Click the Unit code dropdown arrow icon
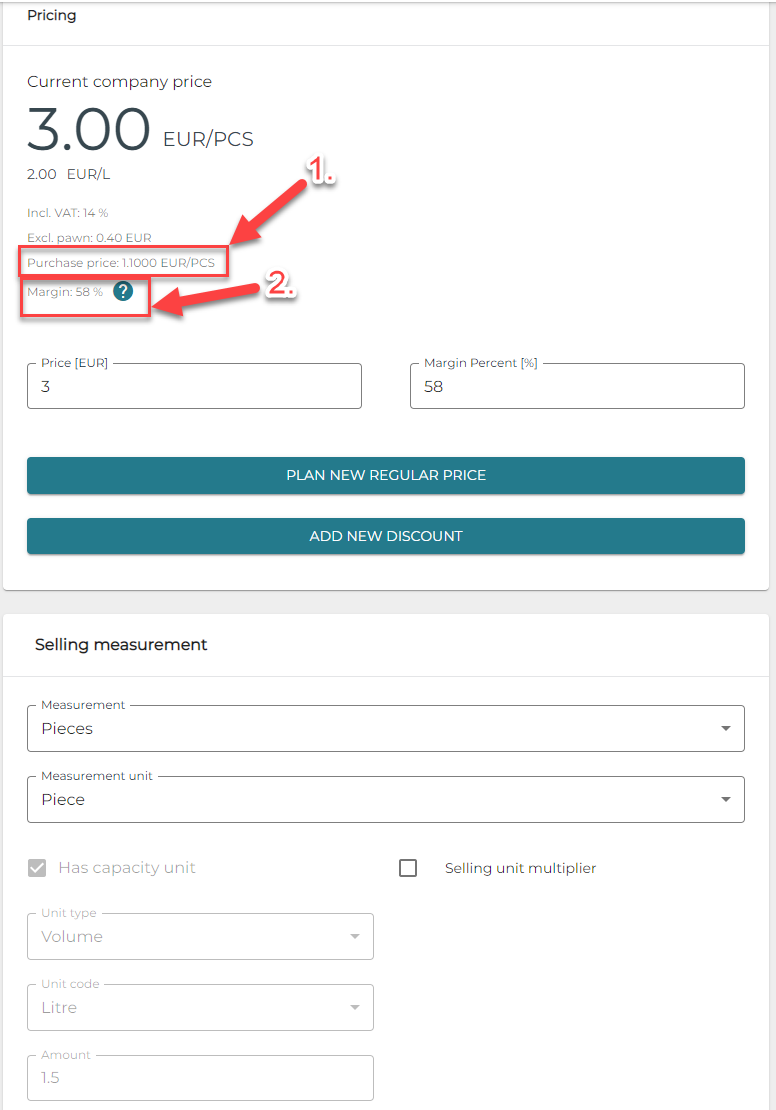776x1110 pixels. tap(354, 1008)
